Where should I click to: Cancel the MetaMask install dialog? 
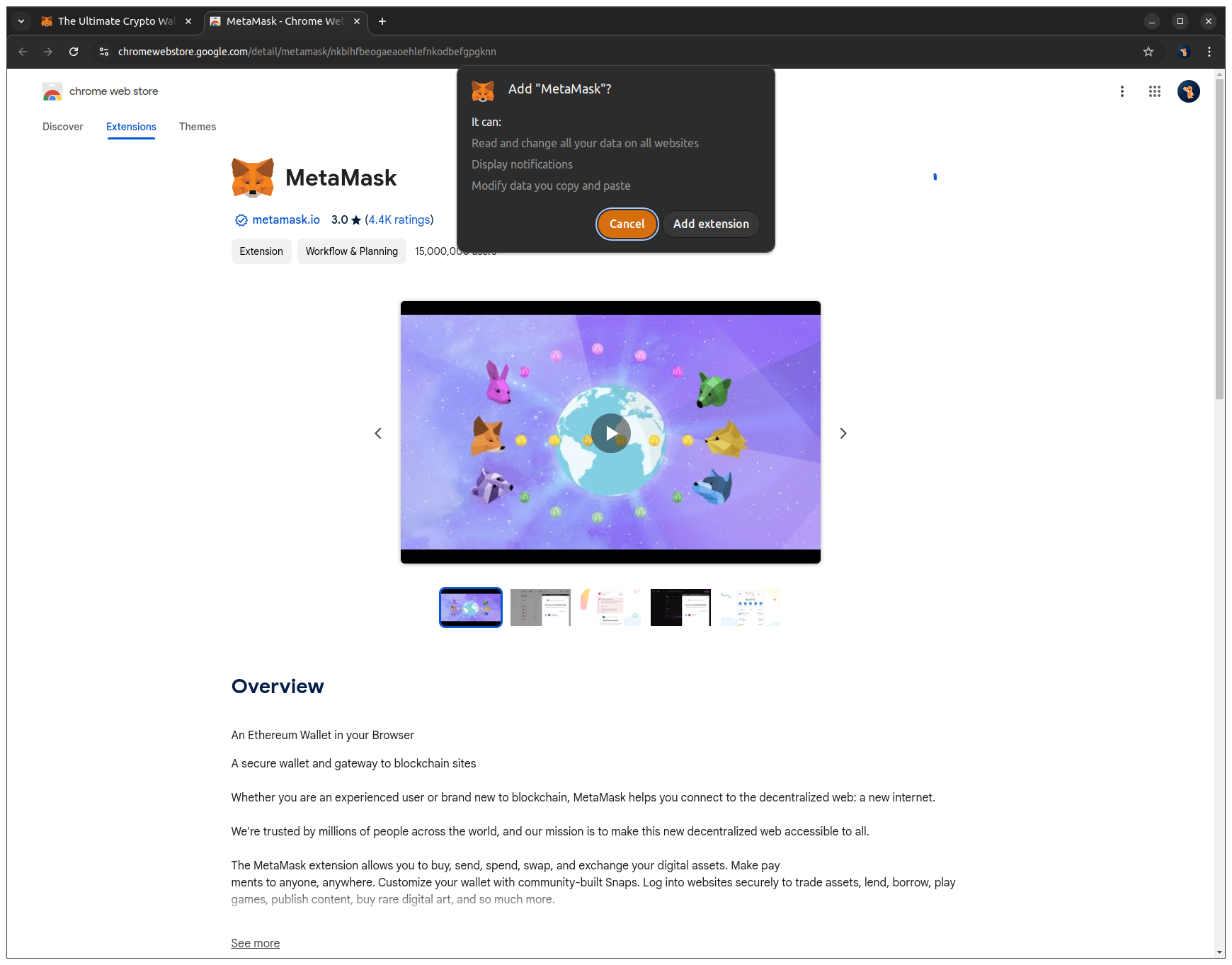point(627,224)
